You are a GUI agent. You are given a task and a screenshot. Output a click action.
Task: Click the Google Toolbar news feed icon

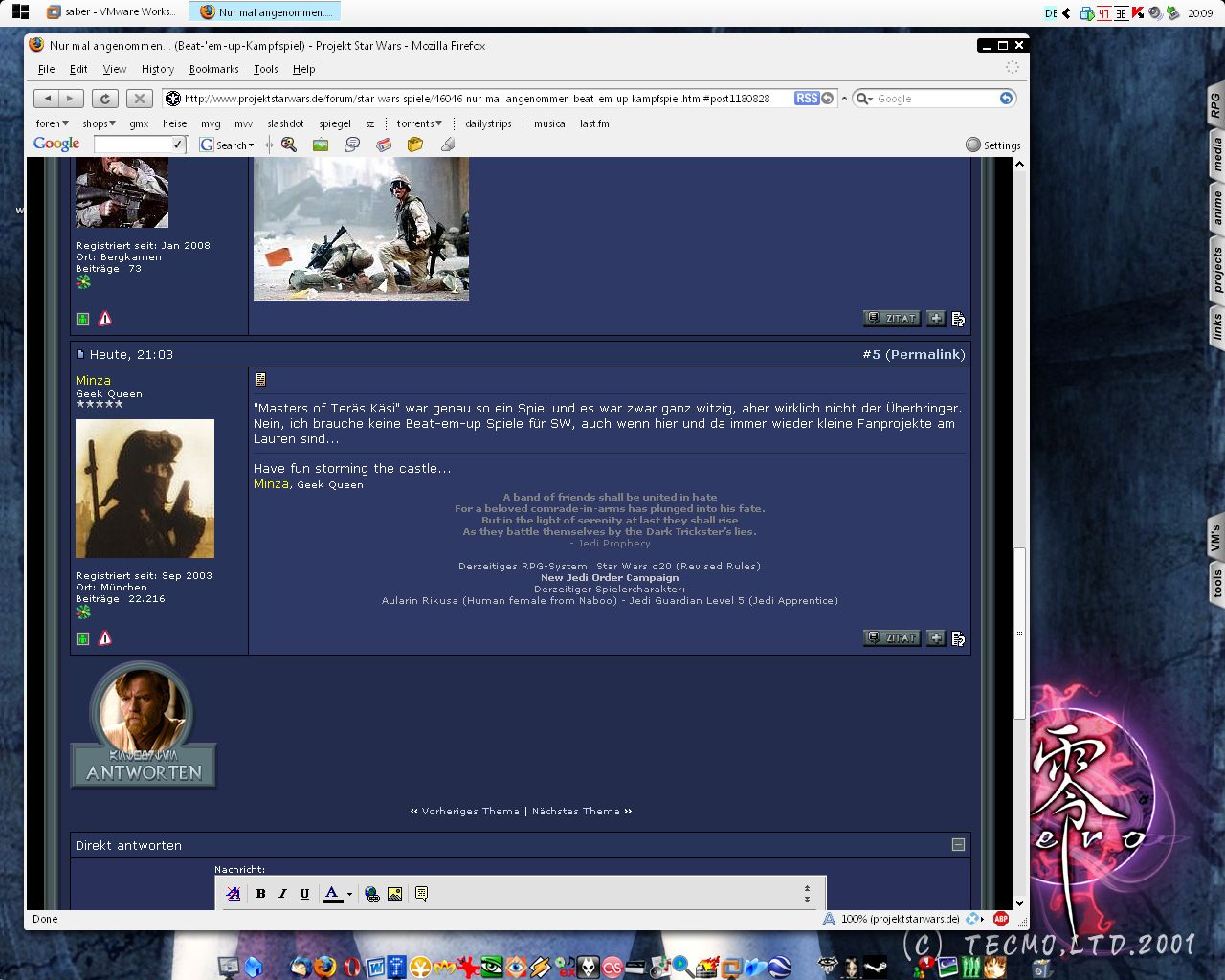click(x=384, y=145)
